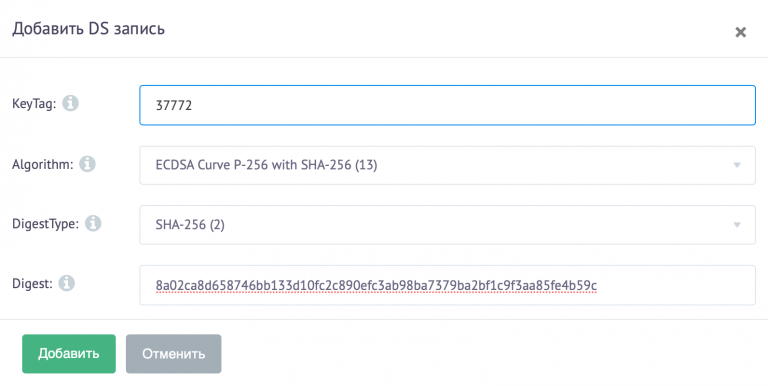Click the underlined 8a02ca8d digest hash text
Screen dimensions: 768x386
pyautogui.click(x=376, y=285)
